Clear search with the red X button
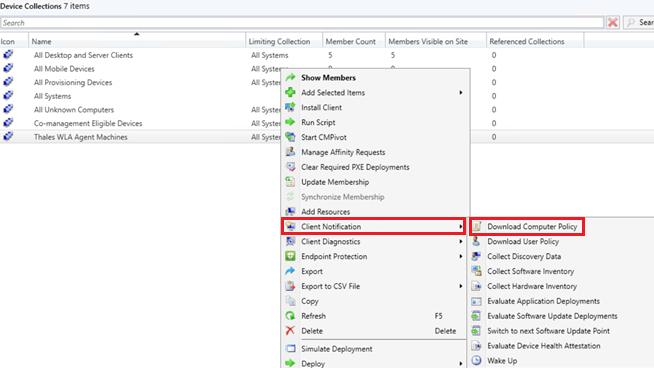 pos(613,23)
